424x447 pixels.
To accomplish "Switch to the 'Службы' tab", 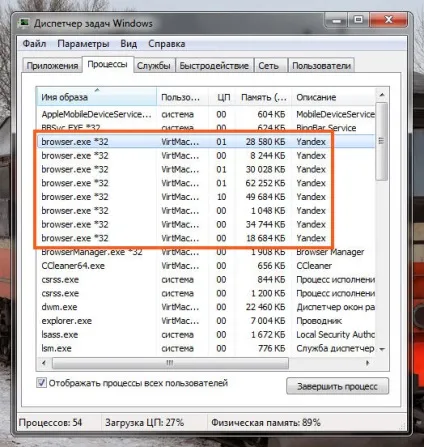I will tap(154, 66).
